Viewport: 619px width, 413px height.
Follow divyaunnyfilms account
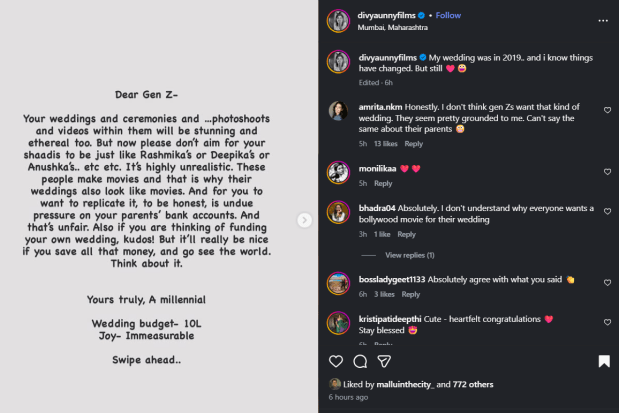(x=448, y=16)
